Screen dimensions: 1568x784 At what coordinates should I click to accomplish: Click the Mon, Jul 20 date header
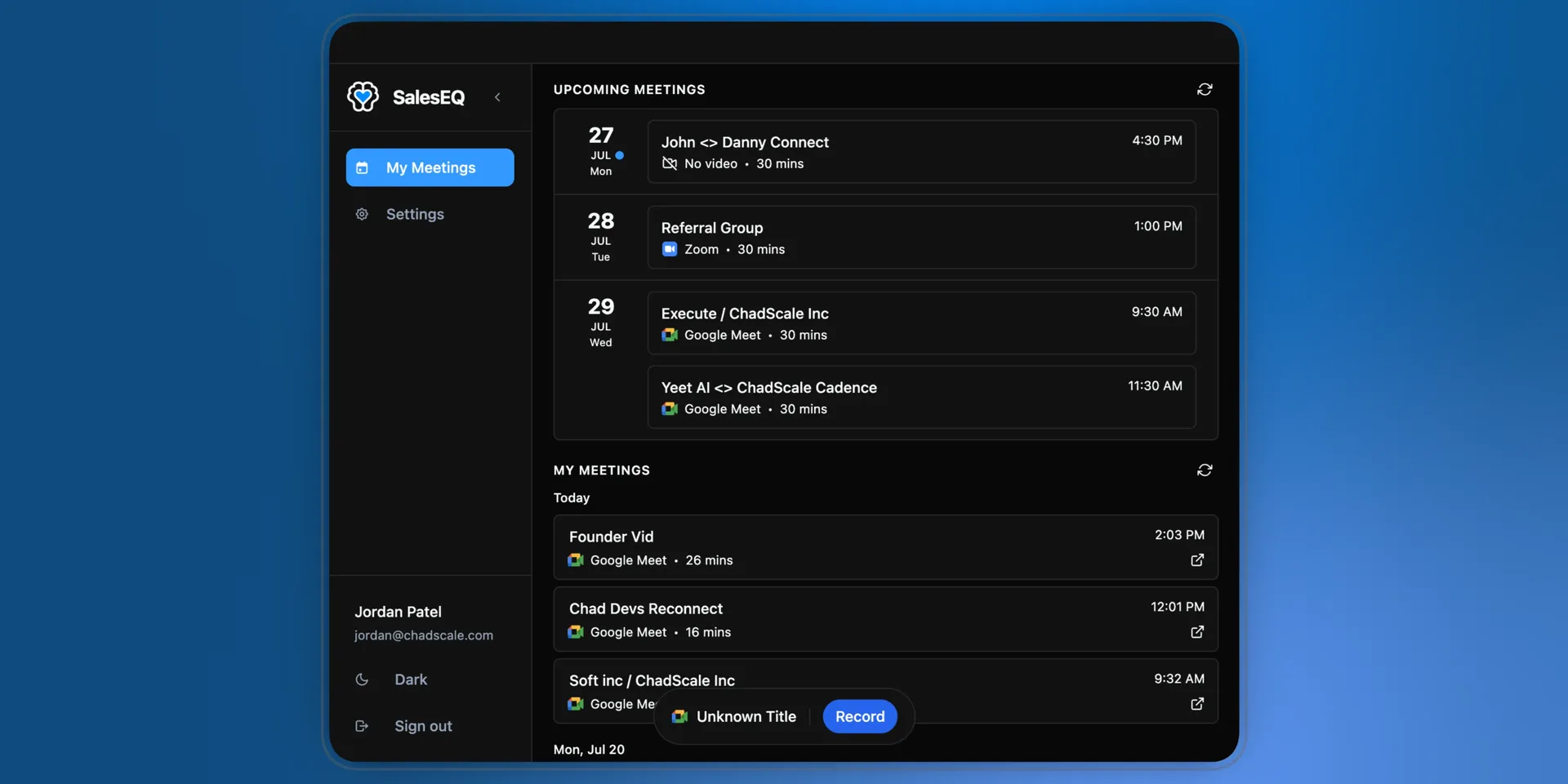pyautogui.click(x=589, y=749)
